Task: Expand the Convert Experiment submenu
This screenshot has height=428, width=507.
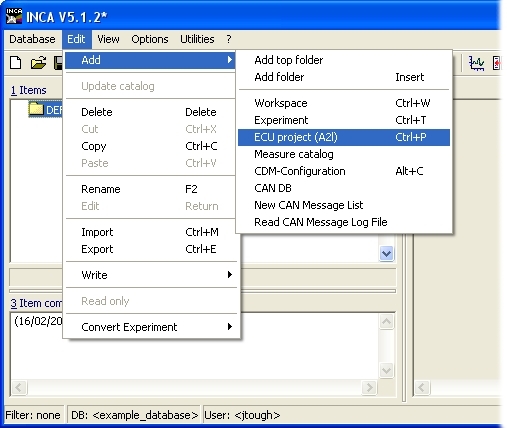Action: (151, 327)
